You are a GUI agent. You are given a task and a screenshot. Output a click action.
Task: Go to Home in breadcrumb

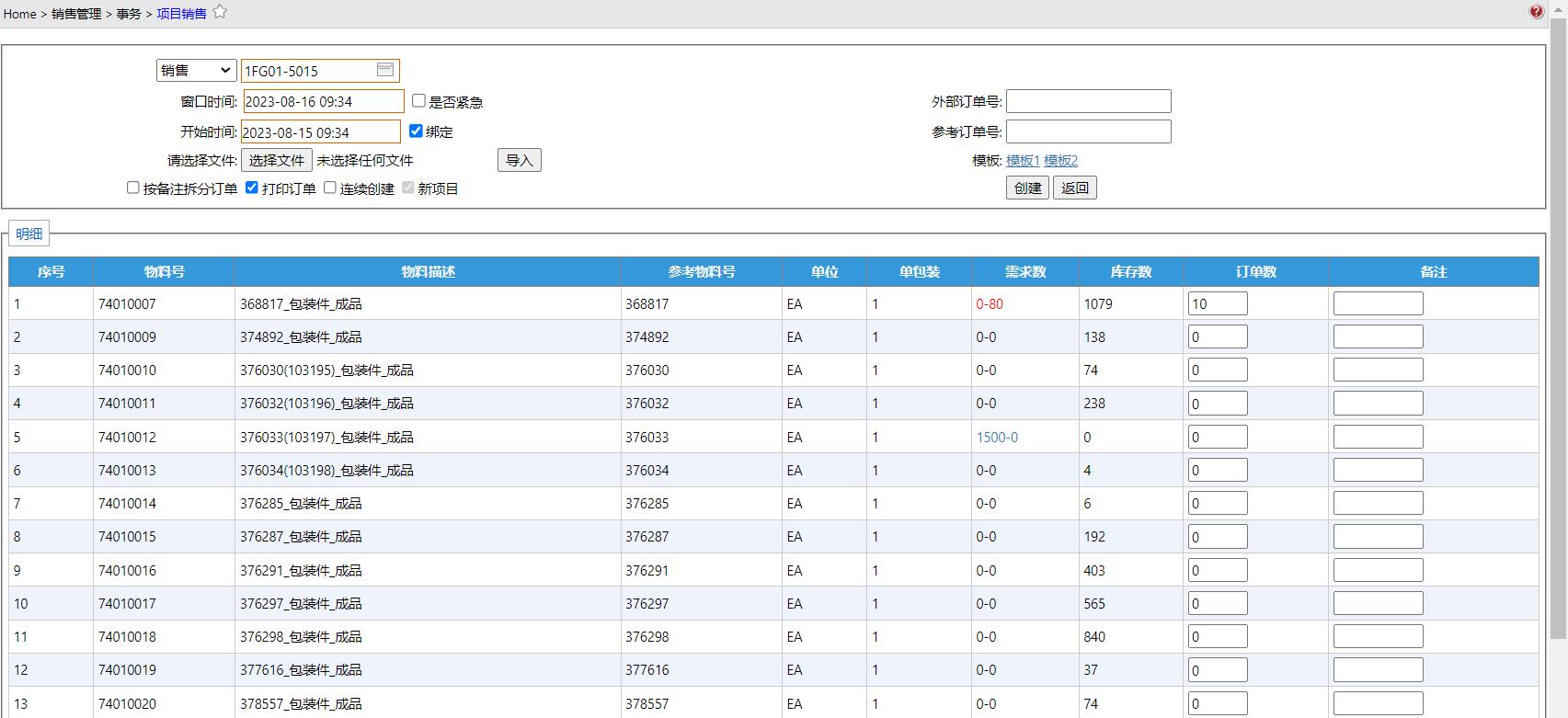tap(19, 14)
